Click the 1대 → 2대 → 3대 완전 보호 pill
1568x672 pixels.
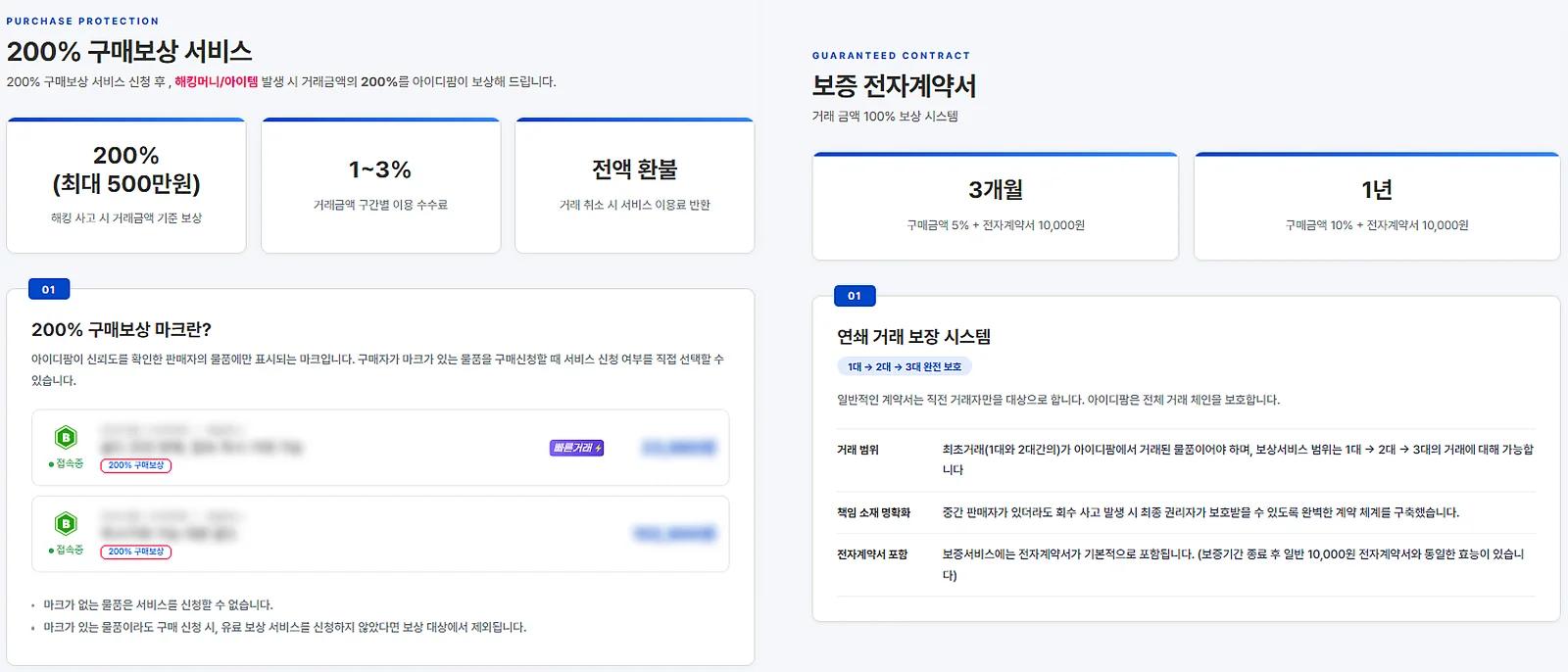(x=905, y=366)
